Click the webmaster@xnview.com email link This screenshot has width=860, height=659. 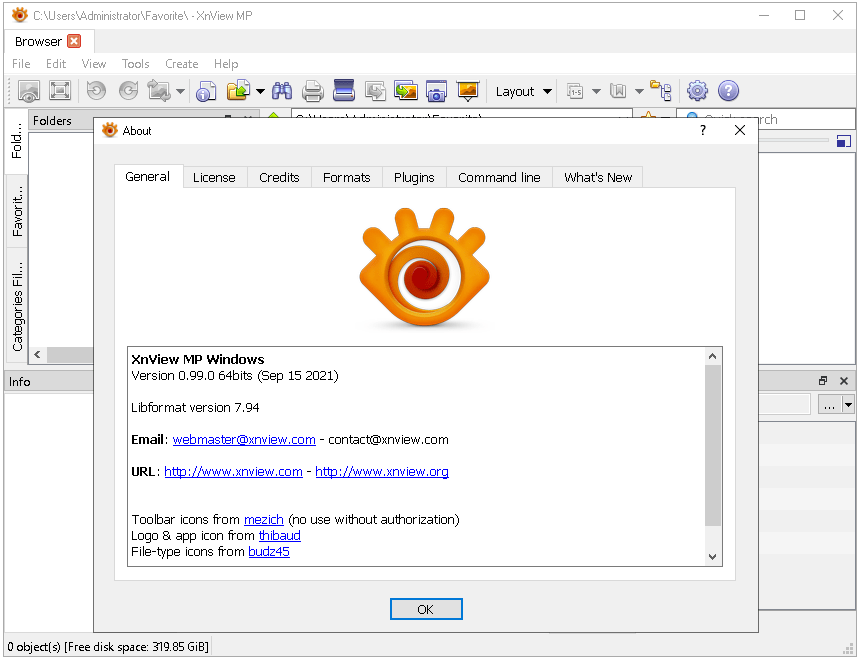coord(244,440)
